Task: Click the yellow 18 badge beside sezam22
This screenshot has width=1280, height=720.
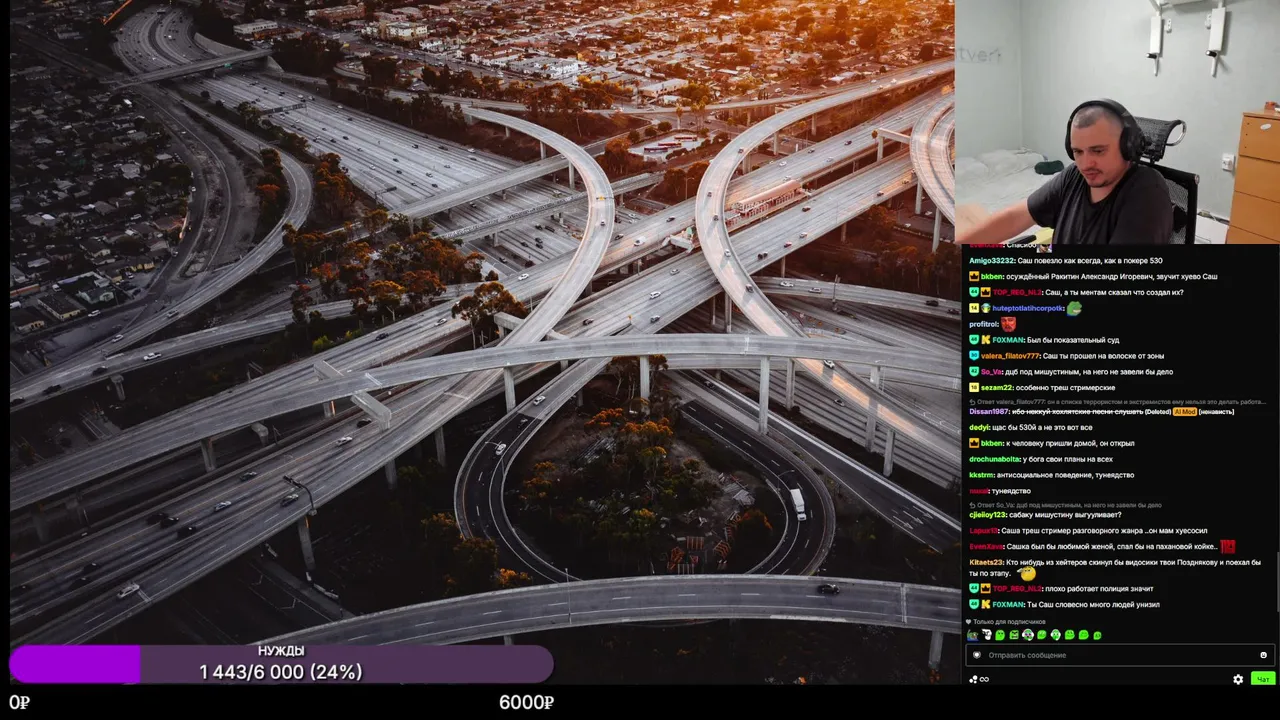Action: pos(974,388)
